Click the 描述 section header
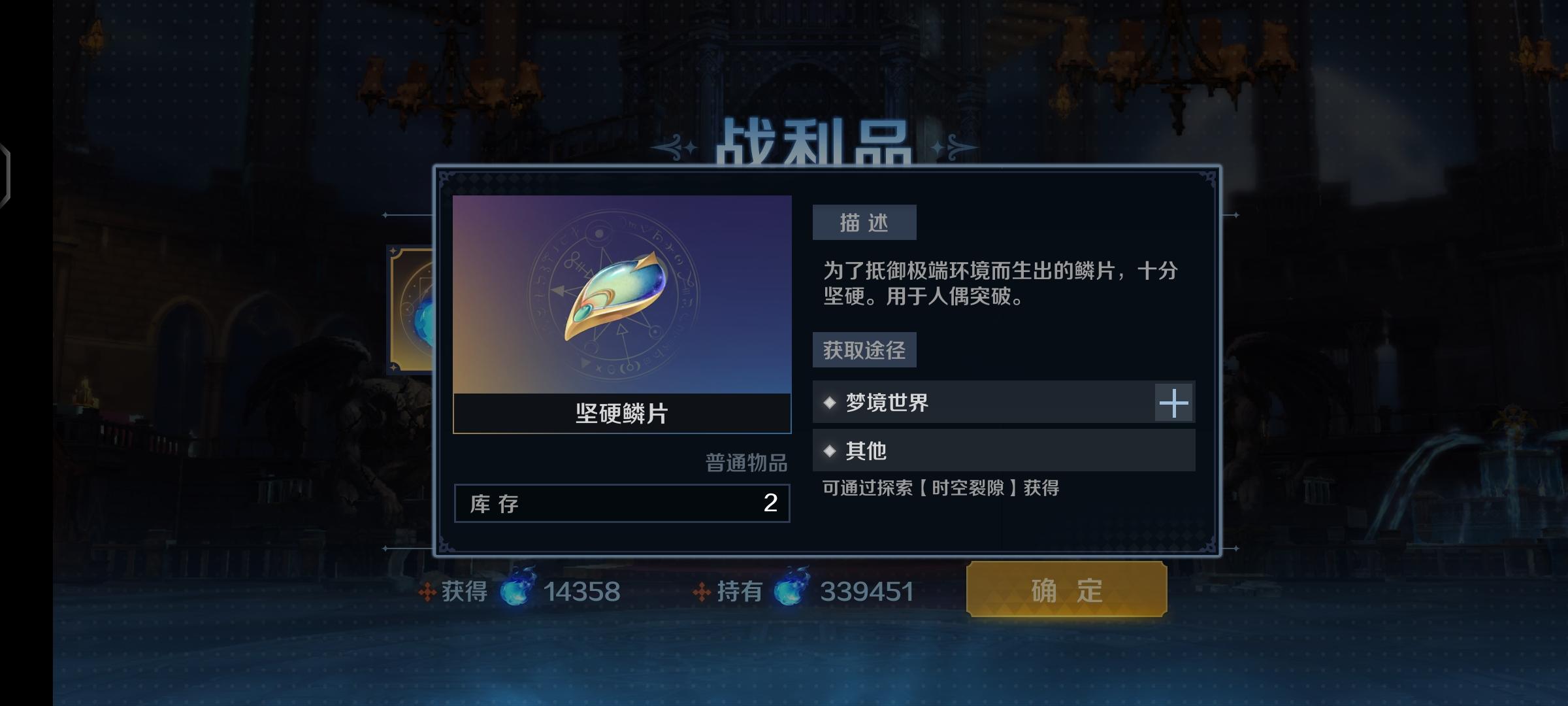This screenshot has width=1568, height=706. pyautogui.click(x=864, y=222)
